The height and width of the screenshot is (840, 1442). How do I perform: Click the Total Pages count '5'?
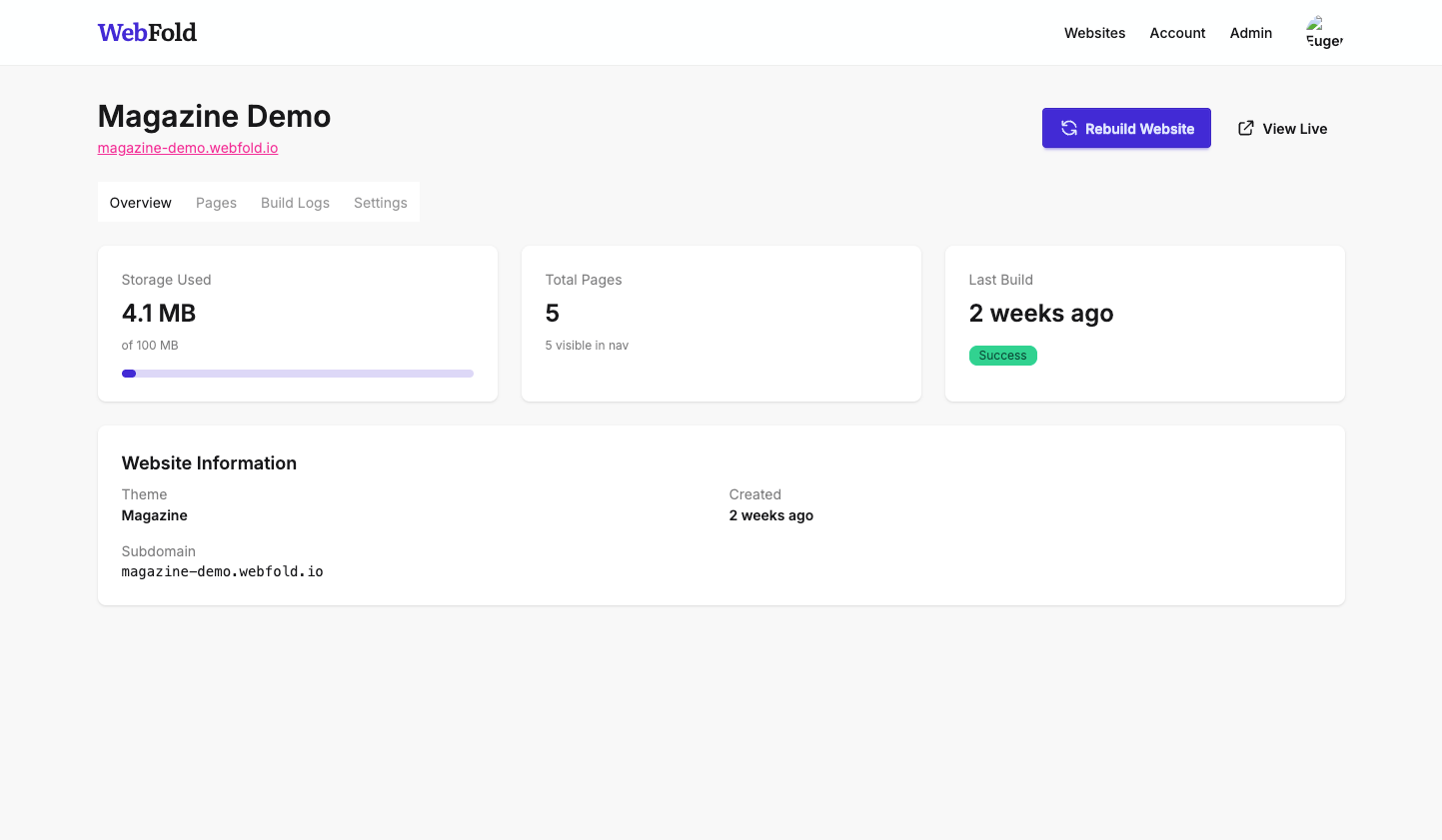pos(552,313)
